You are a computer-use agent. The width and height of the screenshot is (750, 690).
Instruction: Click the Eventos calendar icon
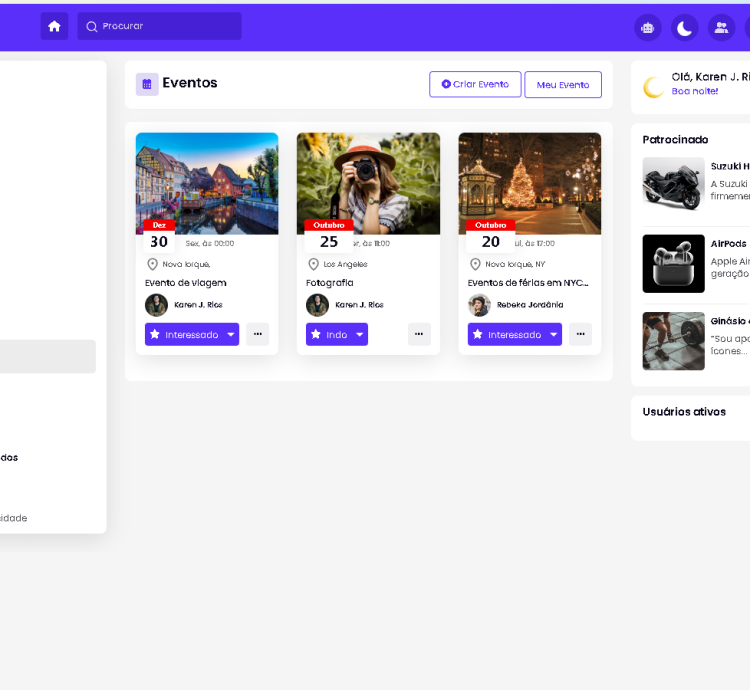147,84
